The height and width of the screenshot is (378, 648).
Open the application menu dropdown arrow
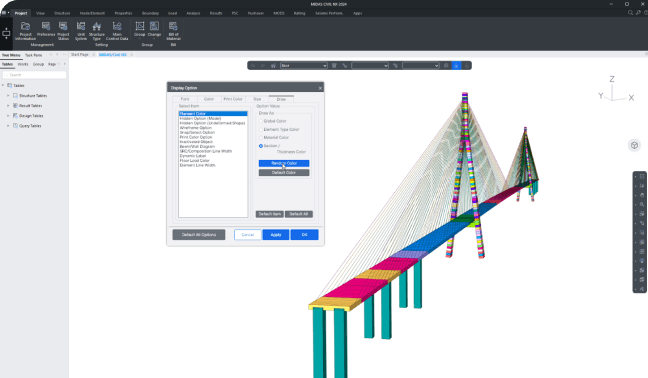(x=9, y=13)
